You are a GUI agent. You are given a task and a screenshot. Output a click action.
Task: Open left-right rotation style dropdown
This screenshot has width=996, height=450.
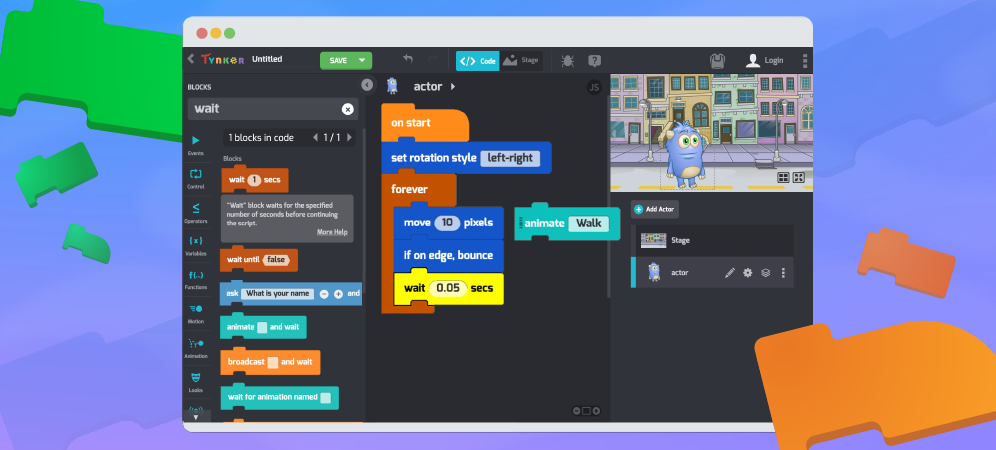pos(509,158)
